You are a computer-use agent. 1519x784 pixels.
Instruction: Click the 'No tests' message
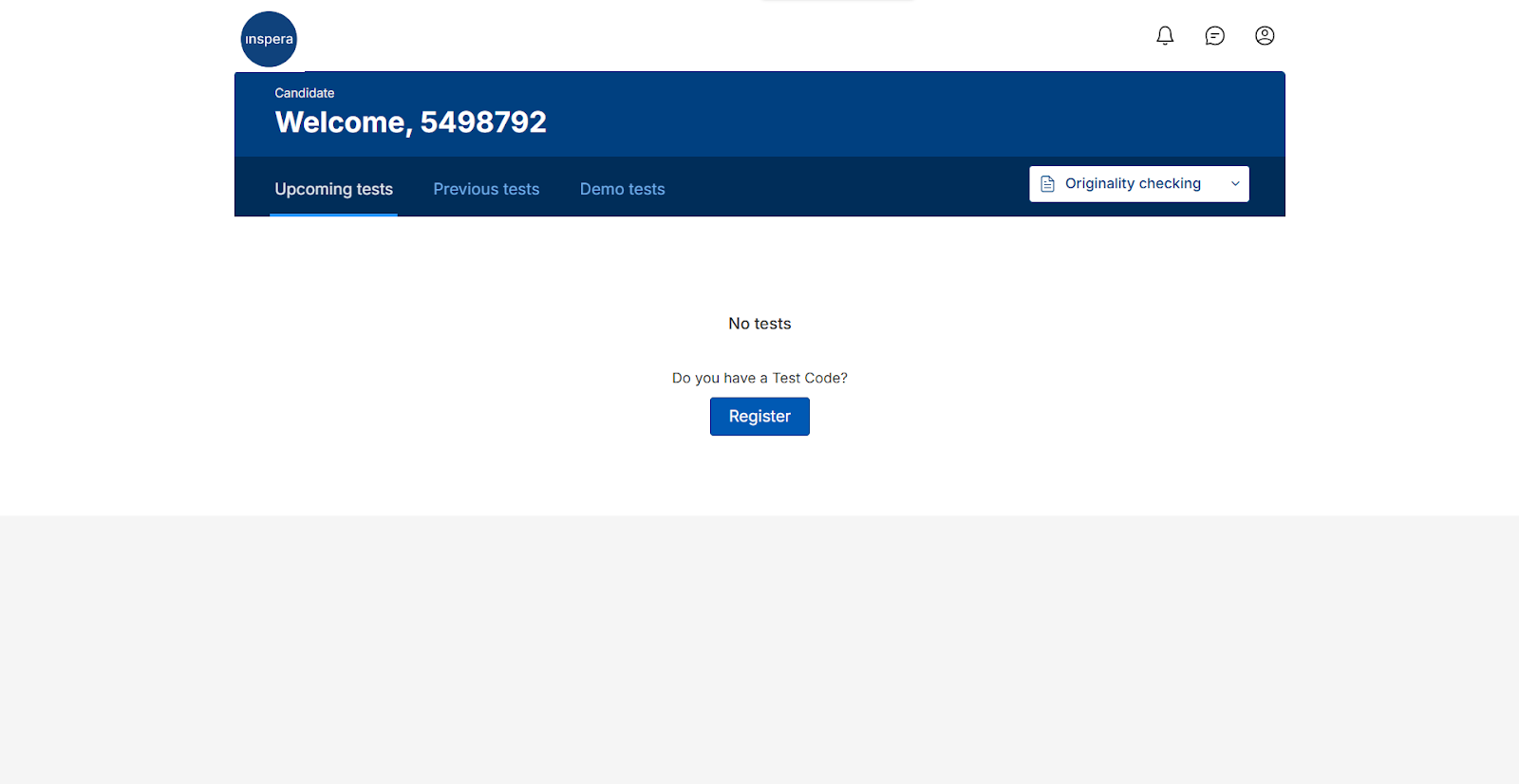pos(759,324)
